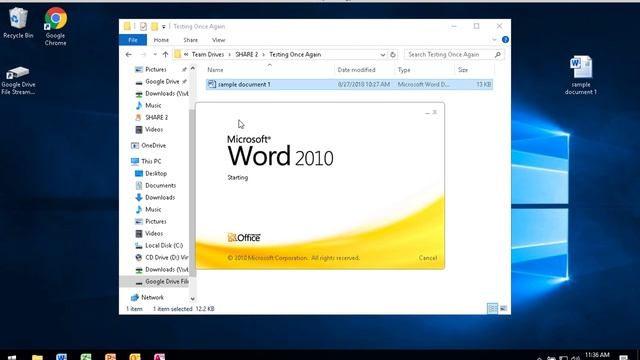Click the double-chevron at the address bar start
Screen dimensions: 640x360
tap(186, 54)
